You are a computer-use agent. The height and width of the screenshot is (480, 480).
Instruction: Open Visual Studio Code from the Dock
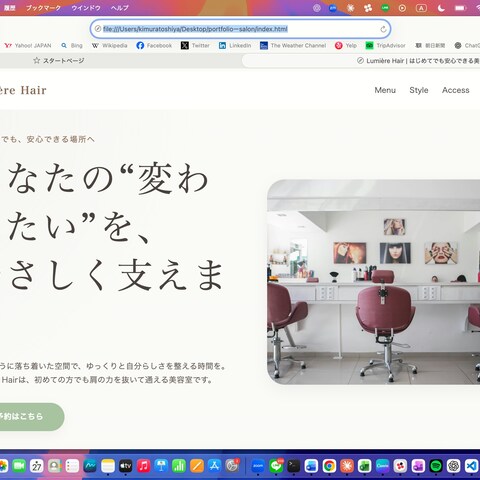(x=472, y=466)
